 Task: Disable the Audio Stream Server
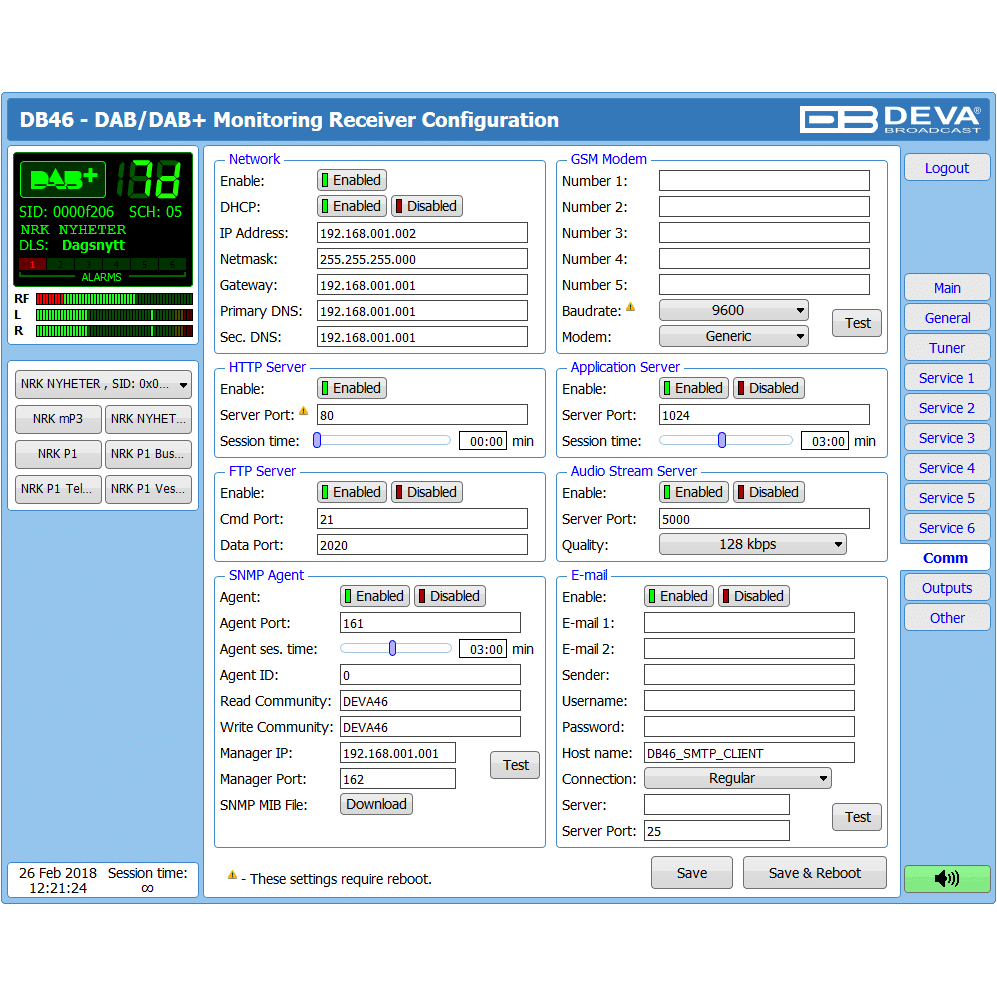[769, 492]
